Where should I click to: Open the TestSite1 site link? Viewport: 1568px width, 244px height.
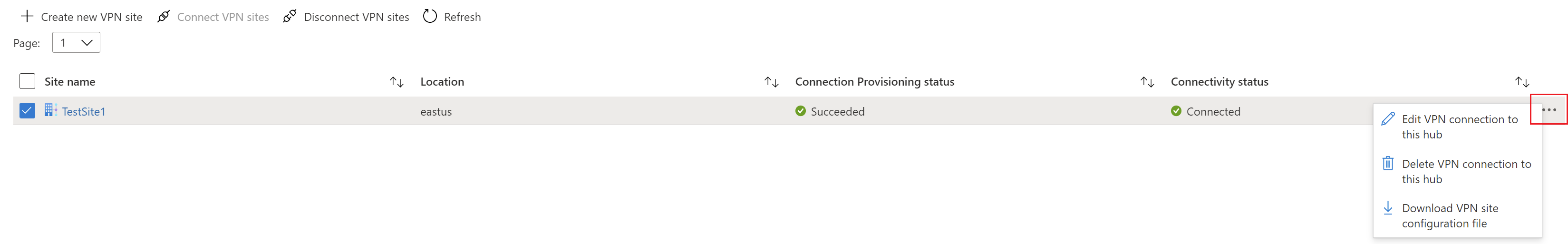84,112
